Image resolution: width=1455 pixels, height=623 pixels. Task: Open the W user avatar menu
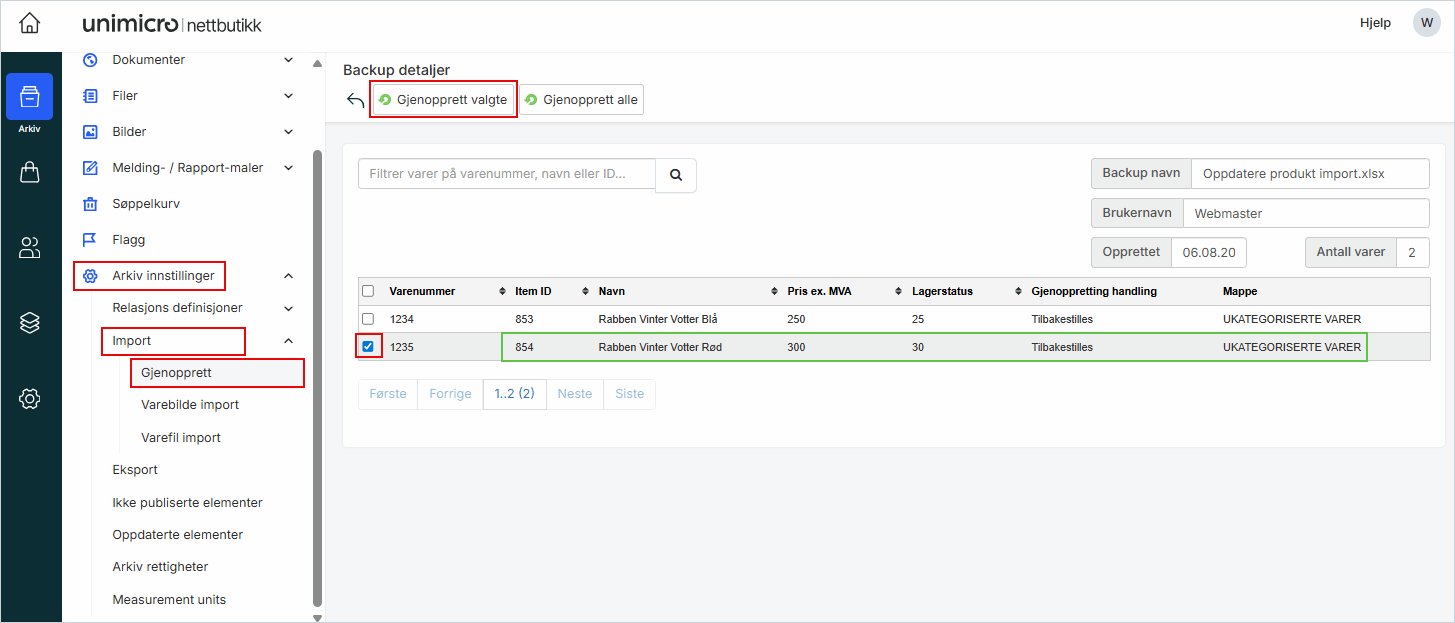(x=1426, y=23)
